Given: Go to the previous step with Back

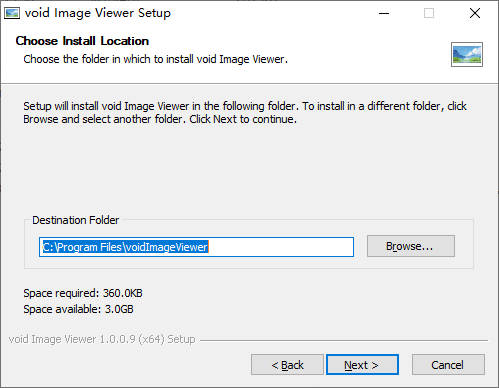Looking at the screenshot, I should (x=287, y=365).
